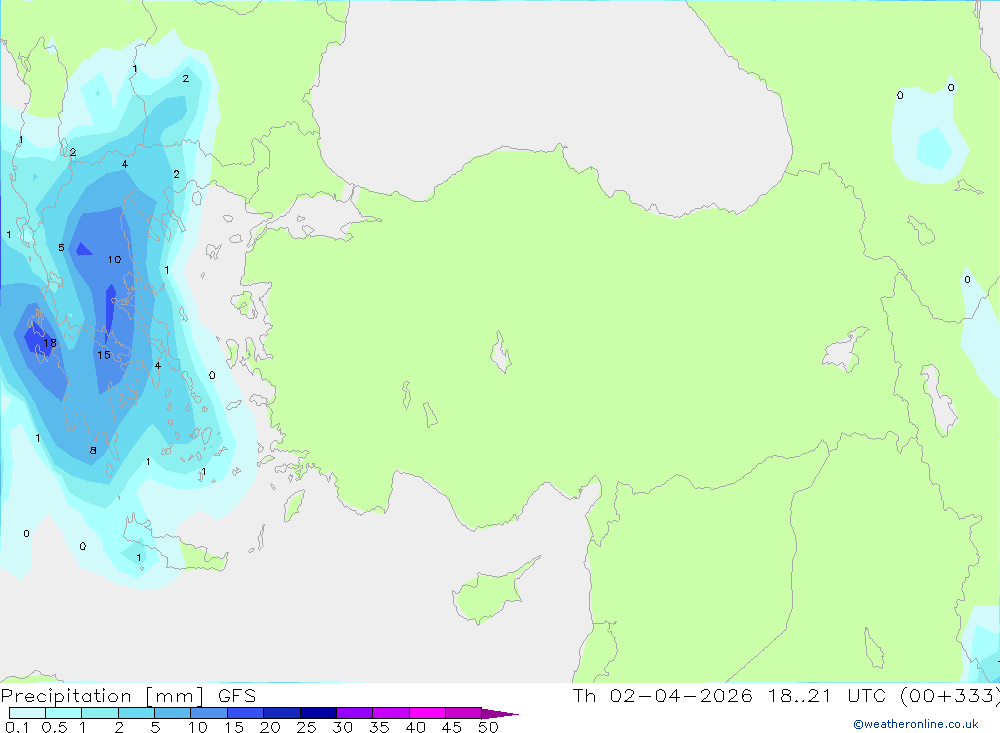Click the '8' precipitation value on the map
Image resolution: width=1000 pixels, height=733 pixels.
tap(93, 450)
